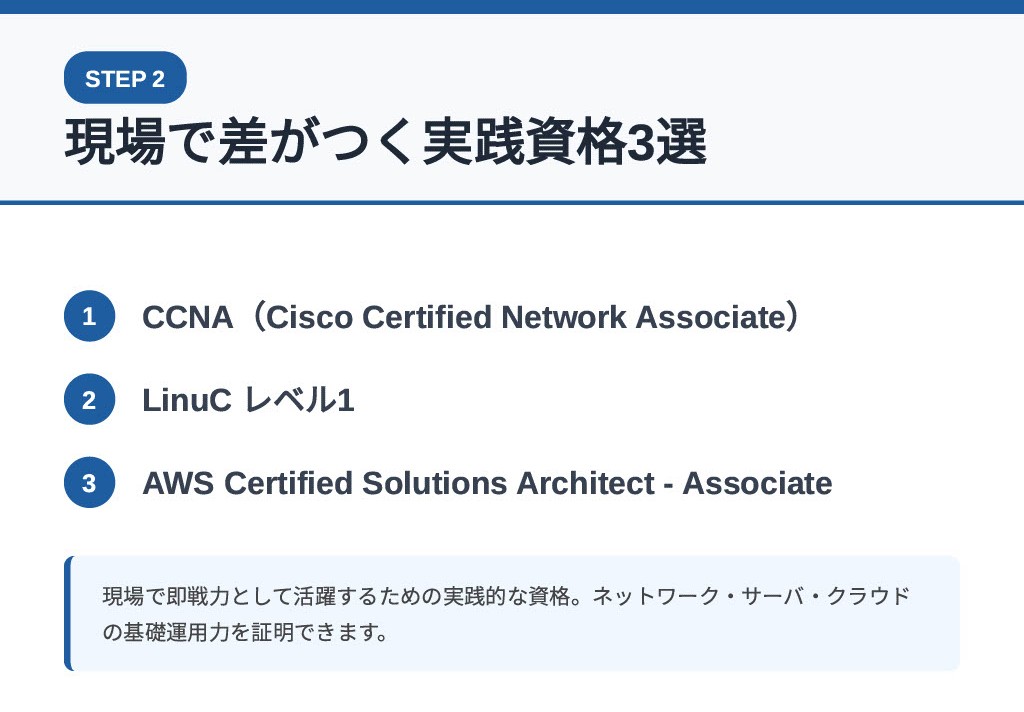
Task: Select the number 2 circle icon
Action: [89, 399]
